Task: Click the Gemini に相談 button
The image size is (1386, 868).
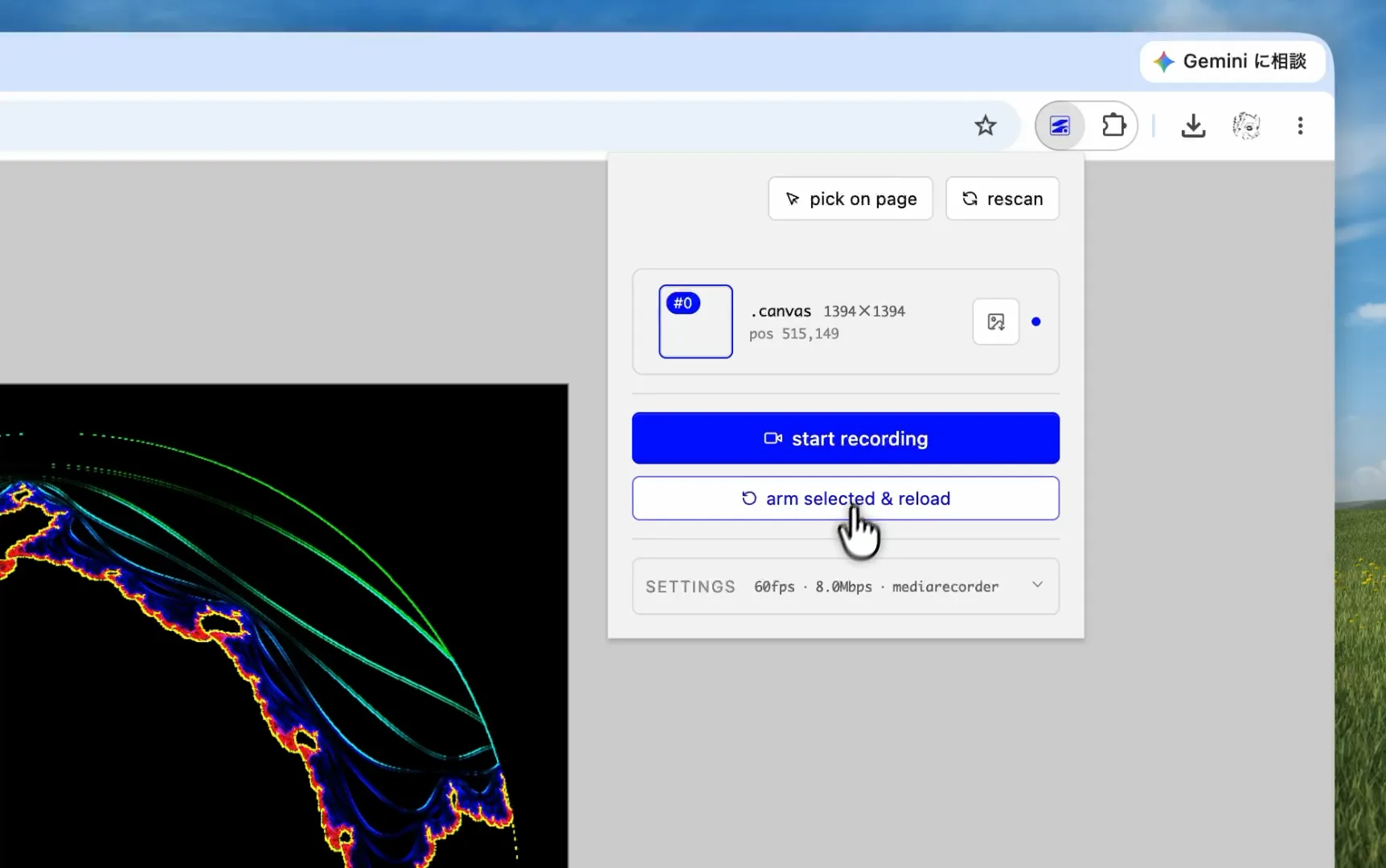Action: click(x=1232, y=61)
